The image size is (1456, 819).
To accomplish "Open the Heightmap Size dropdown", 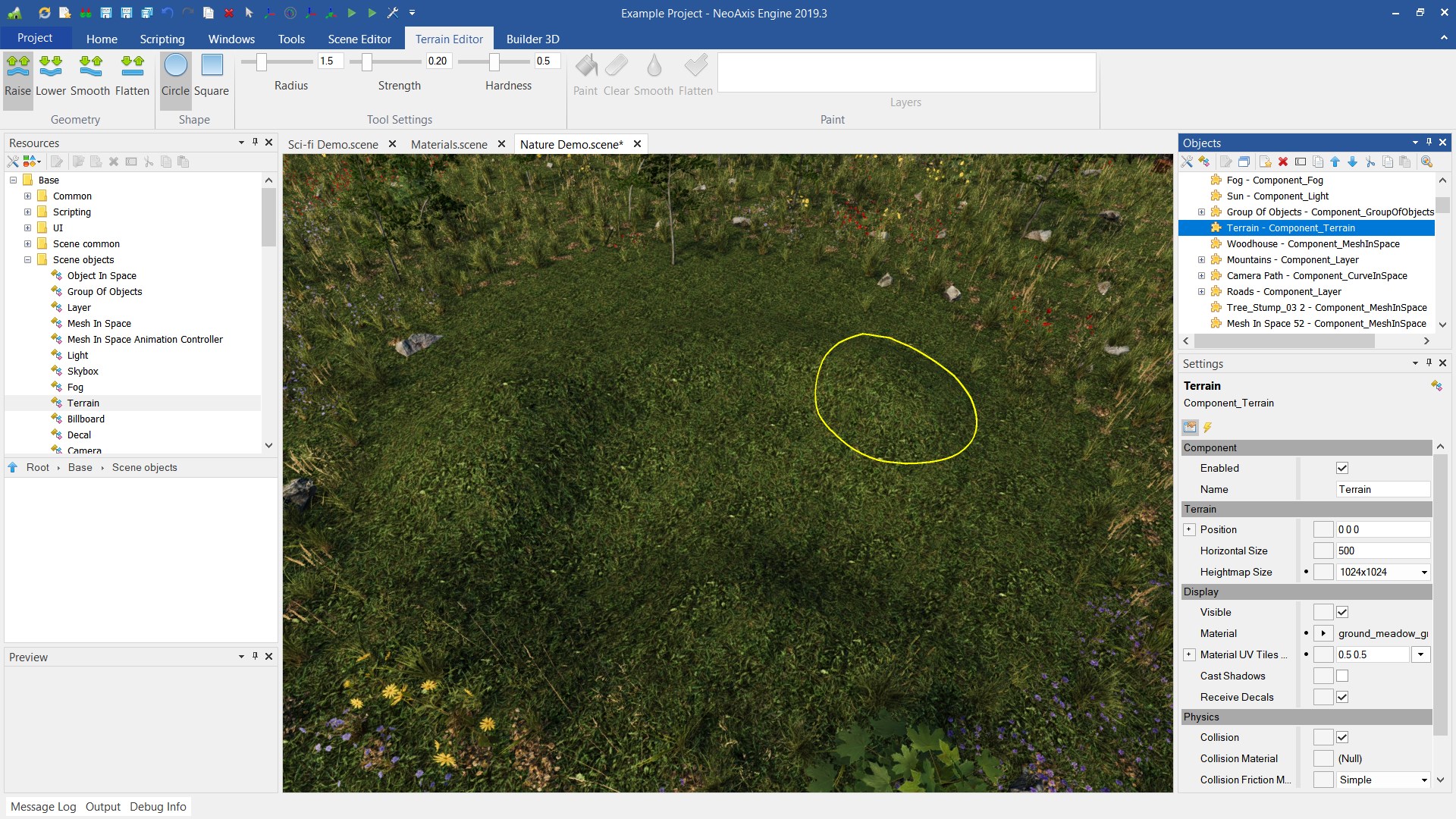I will [x=1424, y=573].
